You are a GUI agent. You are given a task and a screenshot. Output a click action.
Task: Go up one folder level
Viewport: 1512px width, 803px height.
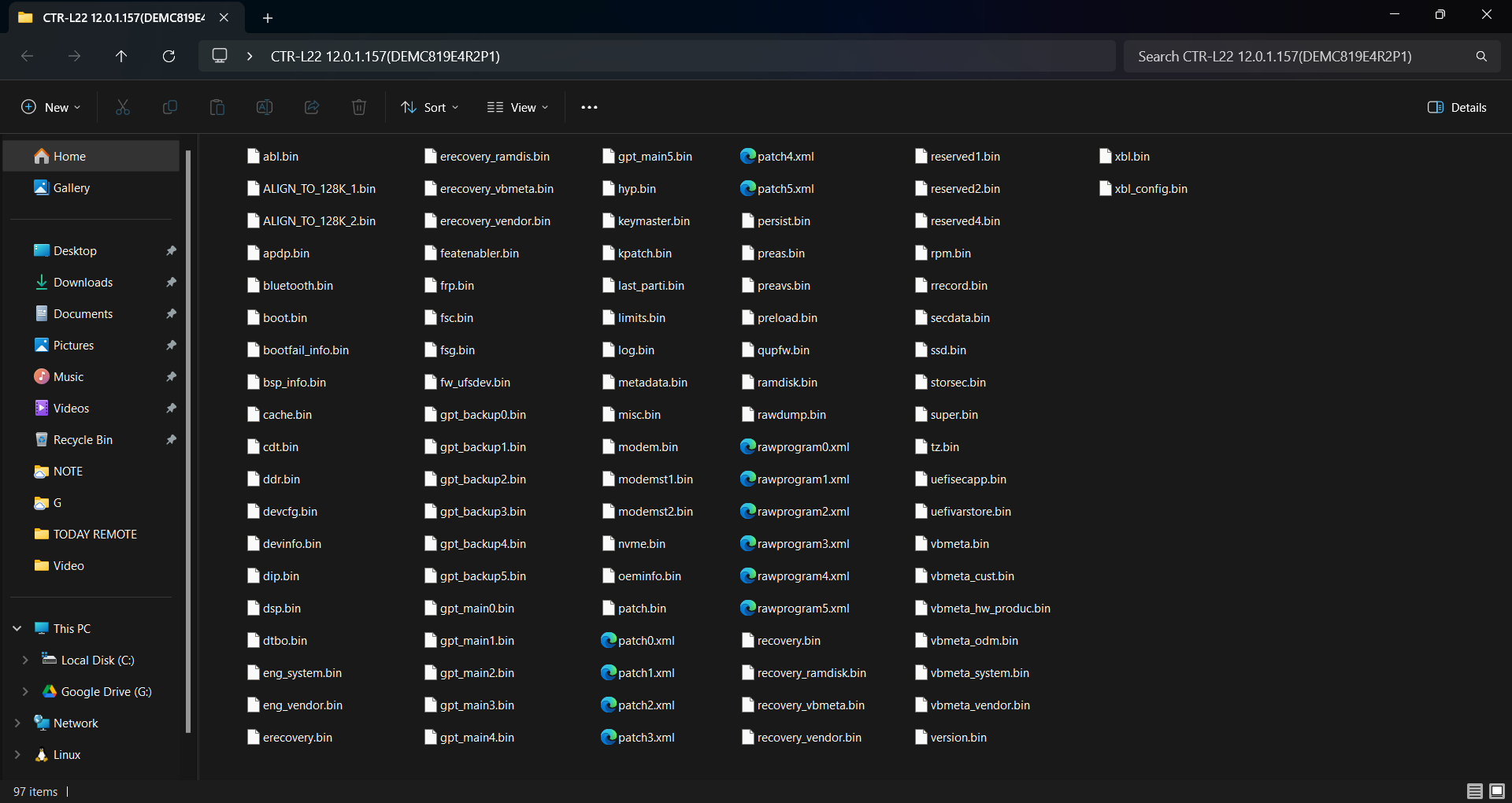coord(121,56)
